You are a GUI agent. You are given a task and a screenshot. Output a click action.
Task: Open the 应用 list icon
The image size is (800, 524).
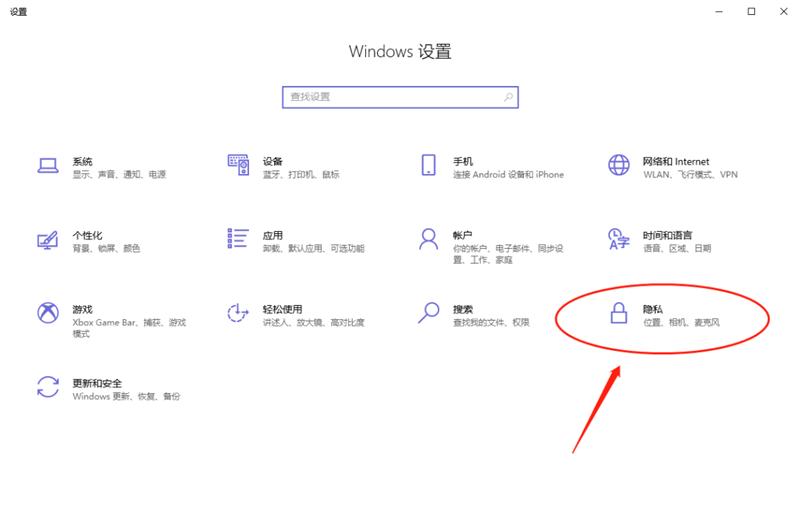[238, 238]
